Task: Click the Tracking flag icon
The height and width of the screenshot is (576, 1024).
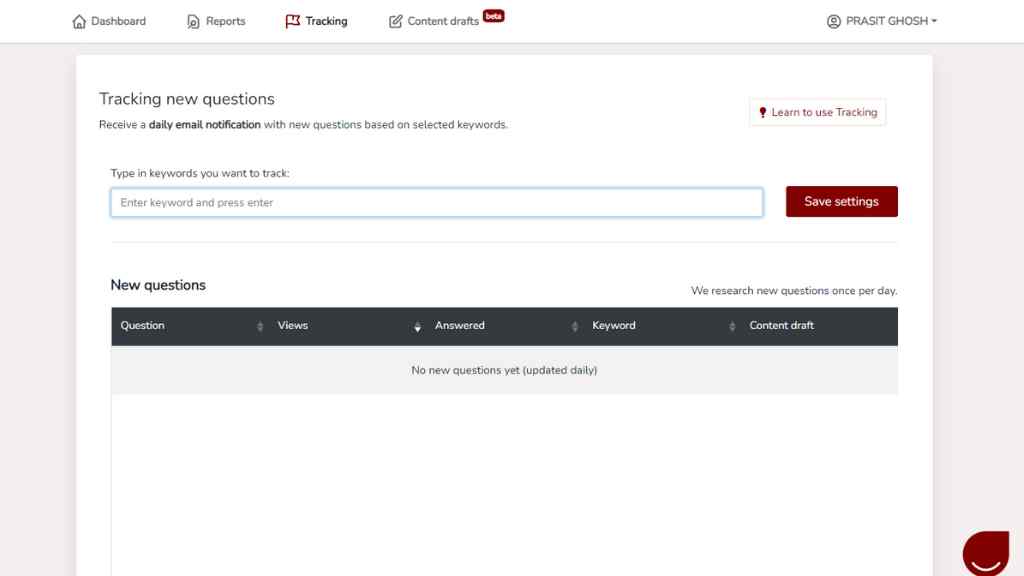Action: 293,22
